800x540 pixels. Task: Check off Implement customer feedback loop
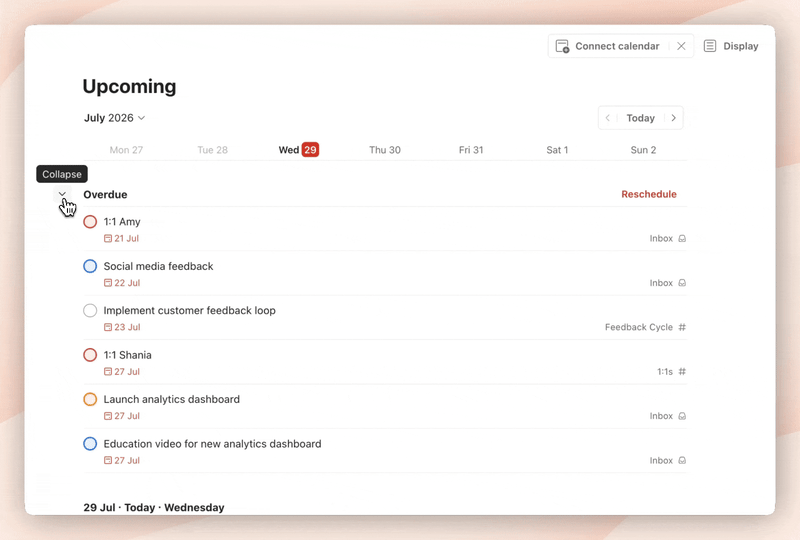click(x=90, y=310)
